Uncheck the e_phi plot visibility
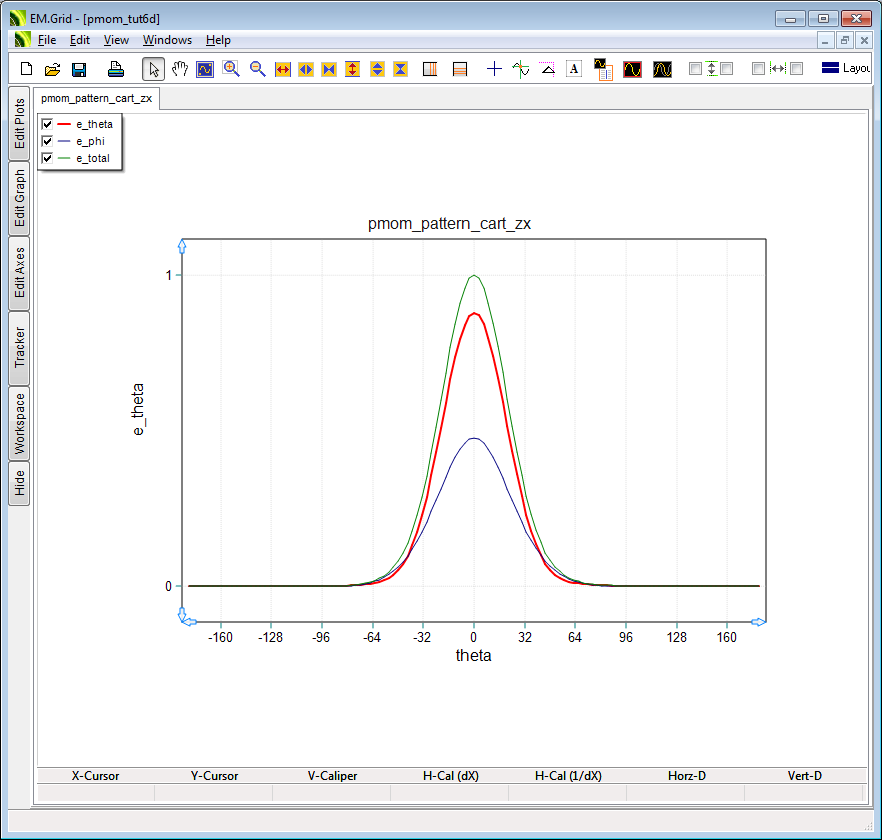The image size is (882, 840). 47,141
